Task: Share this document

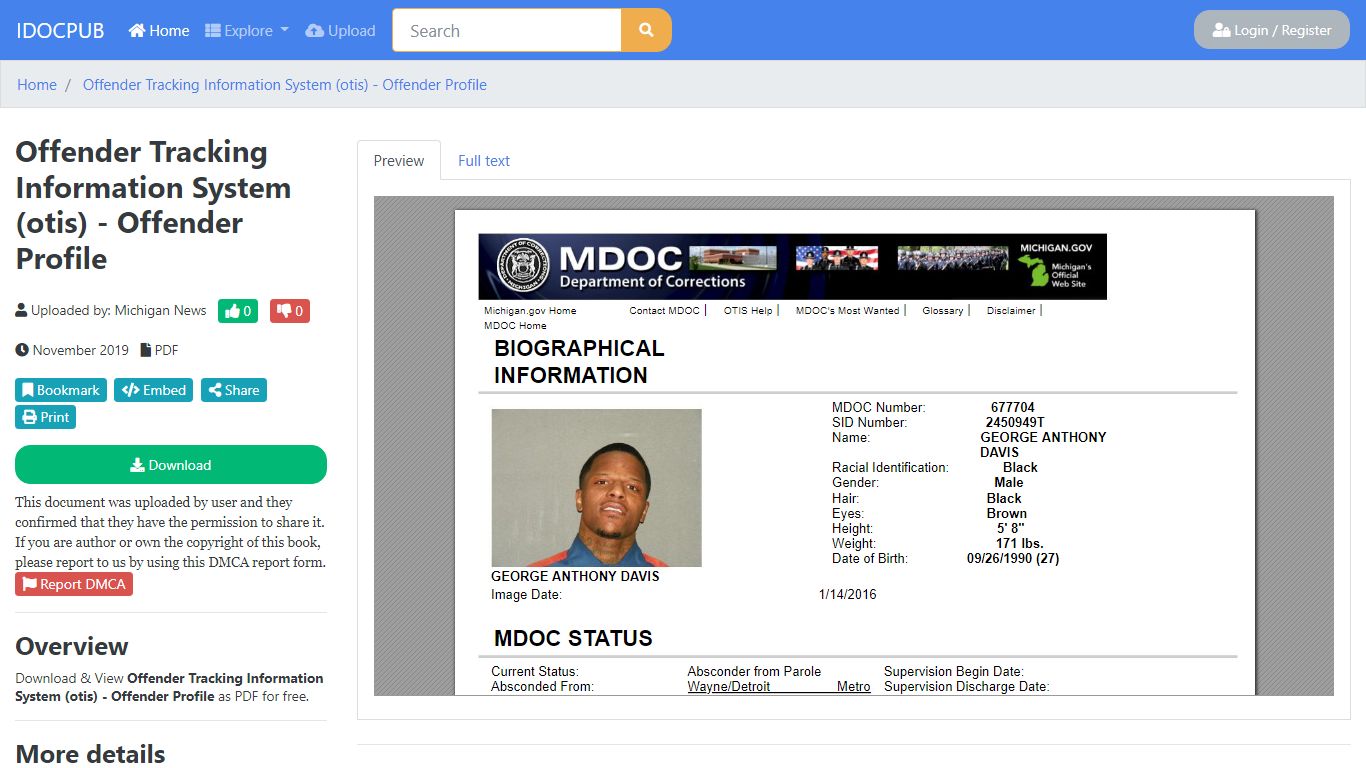Action: pos(234,390)
